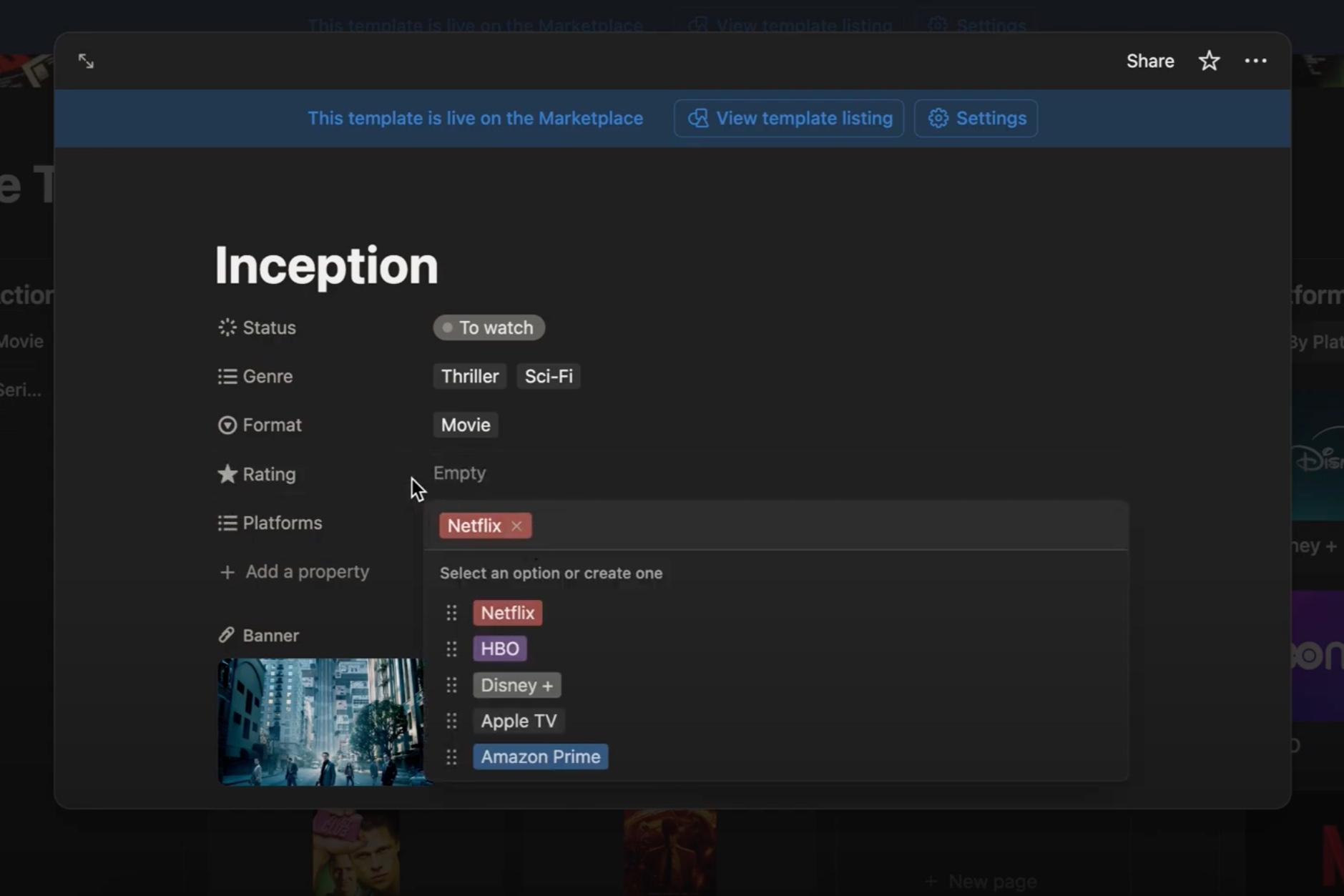Click the Status property icon
This screenshot has height=896, width=1344.
[x=227, y=328]
